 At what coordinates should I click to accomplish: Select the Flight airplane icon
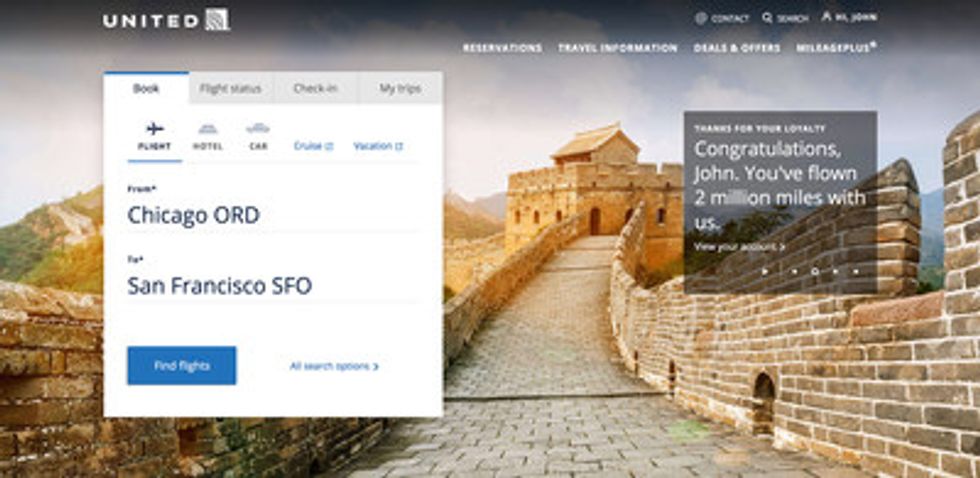pyautogui.click(x=155, y=129)
